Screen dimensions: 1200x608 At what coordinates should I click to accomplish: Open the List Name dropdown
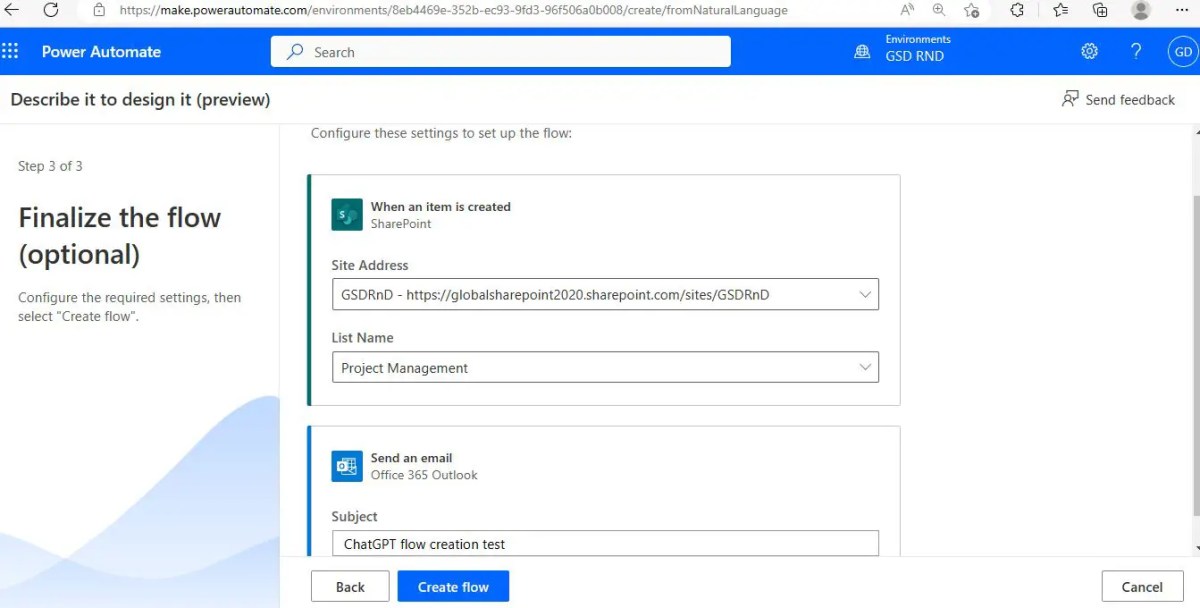pos(865,367)
